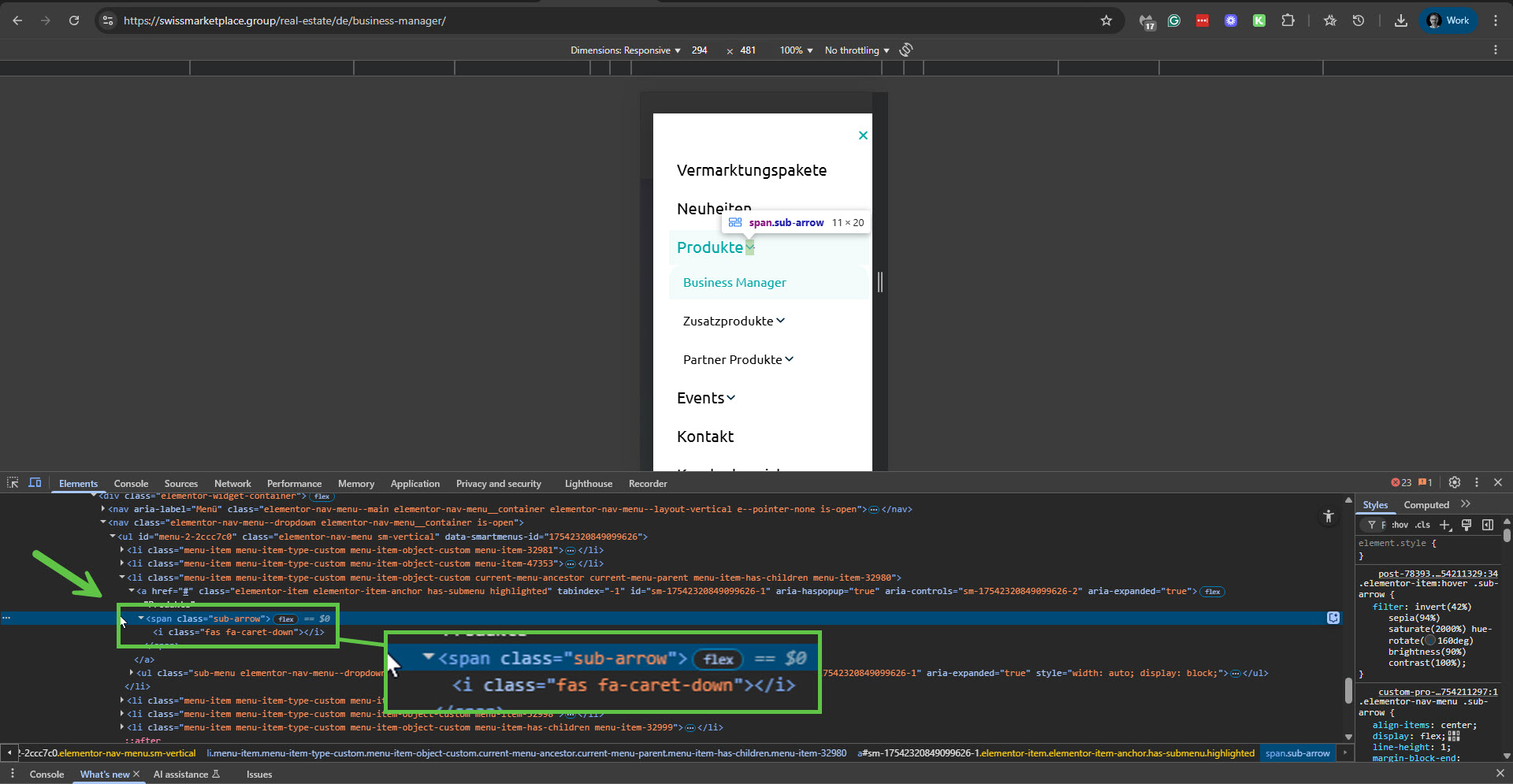Open the Kontakt menu link
The height and width of the screenshot is (784, 1513).
tap(705, 437)
